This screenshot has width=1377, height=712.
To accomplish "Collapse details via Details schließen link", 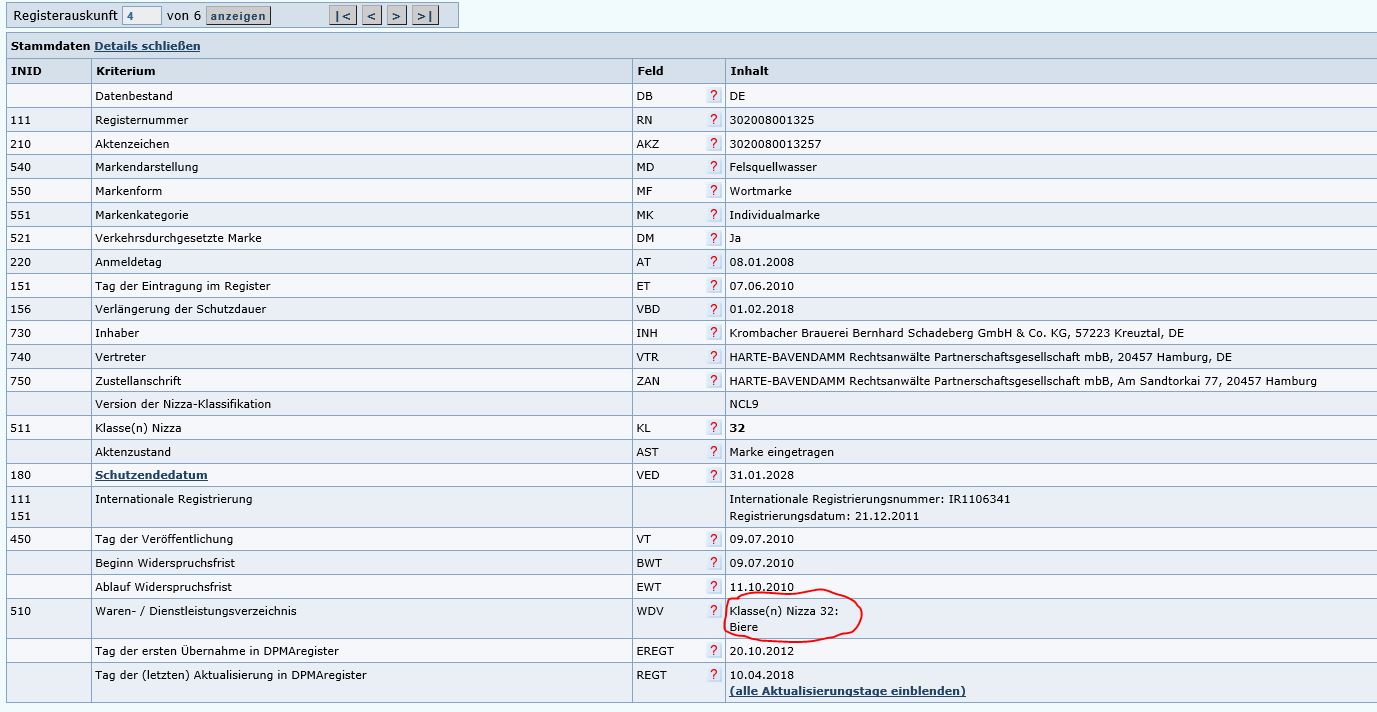I will click(x=147, y=46).
